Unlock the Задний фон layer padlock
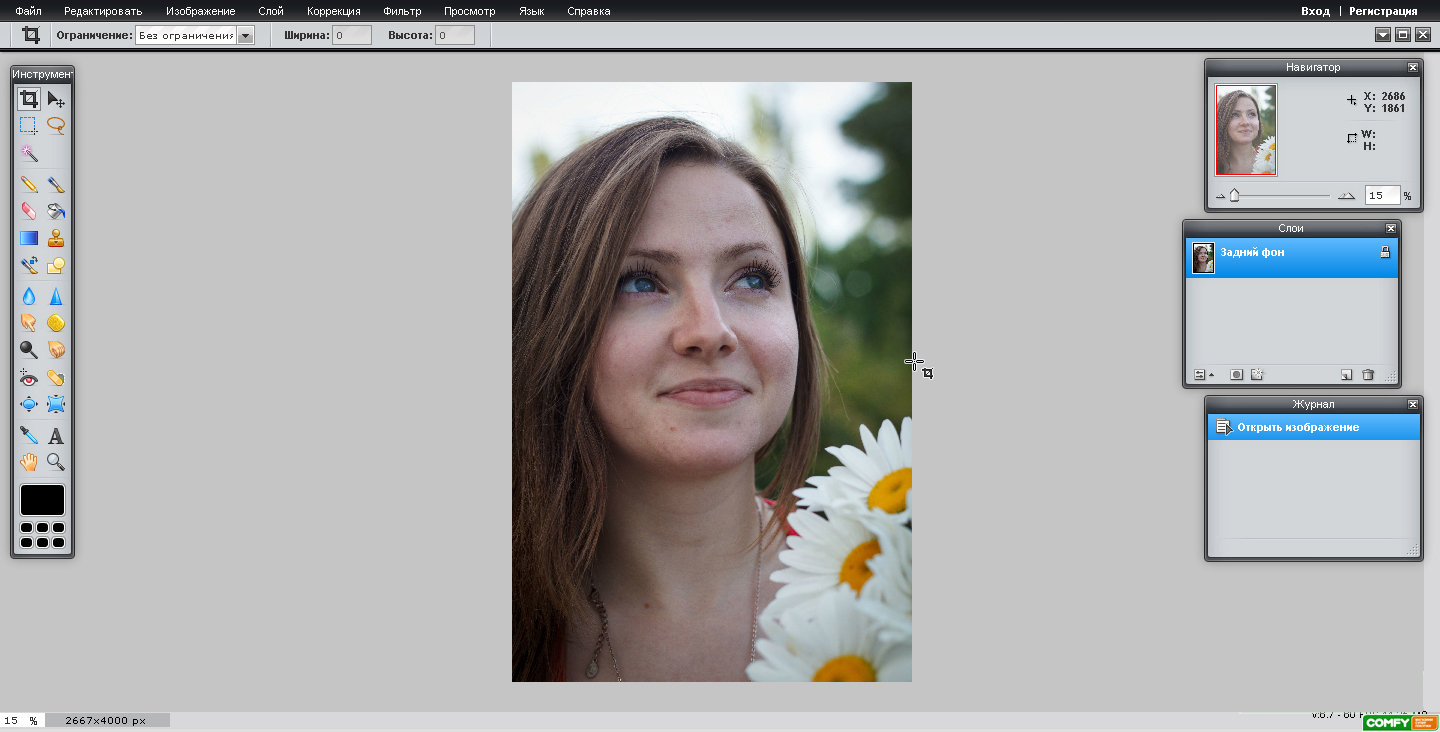1440x732 pixels. [x=1384, y=253]
